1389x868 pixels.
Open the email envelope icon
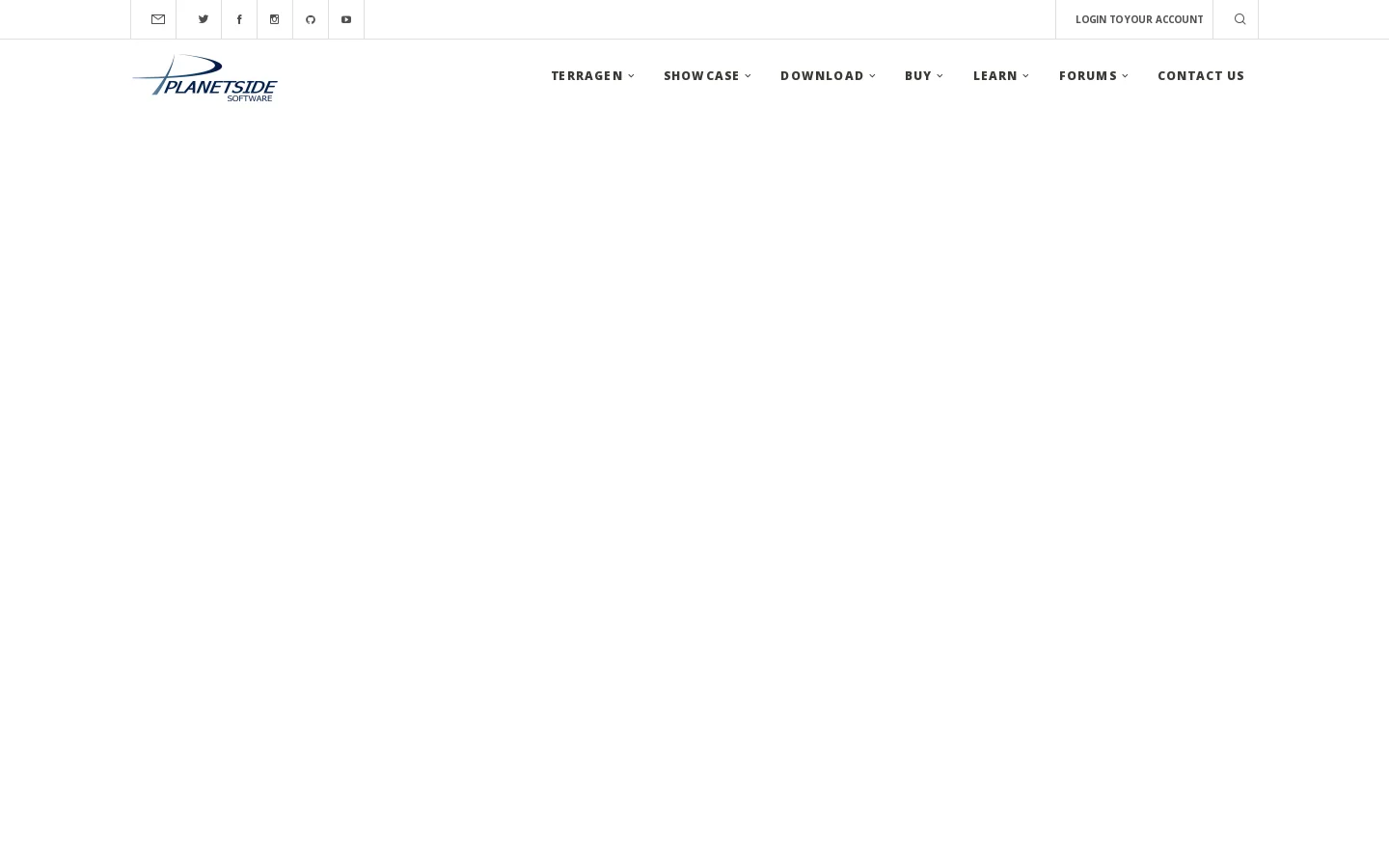(158, 19)
